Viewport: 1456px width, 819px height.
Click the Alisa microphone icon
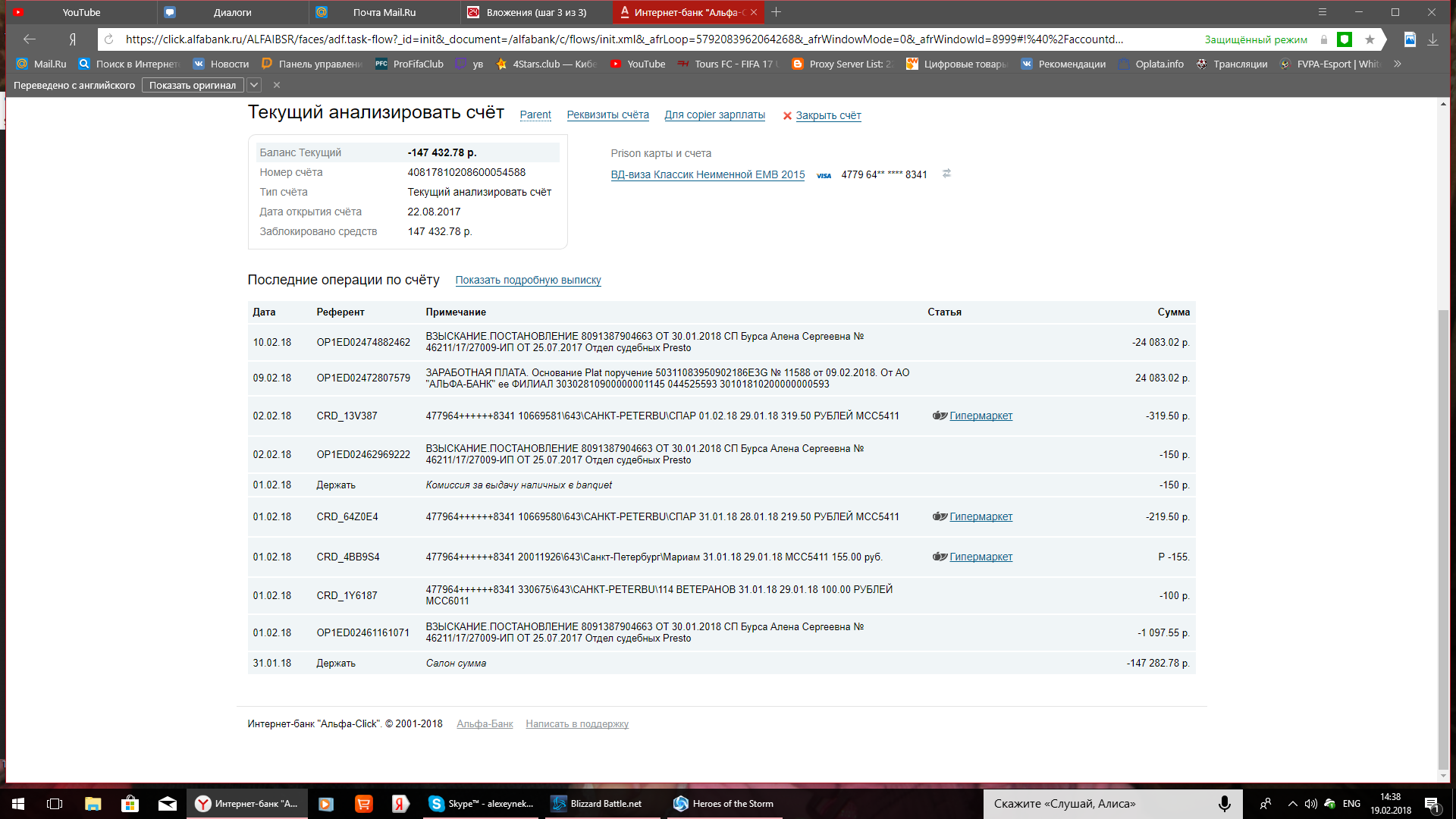pyautogui.click(x=1224, y=804)
